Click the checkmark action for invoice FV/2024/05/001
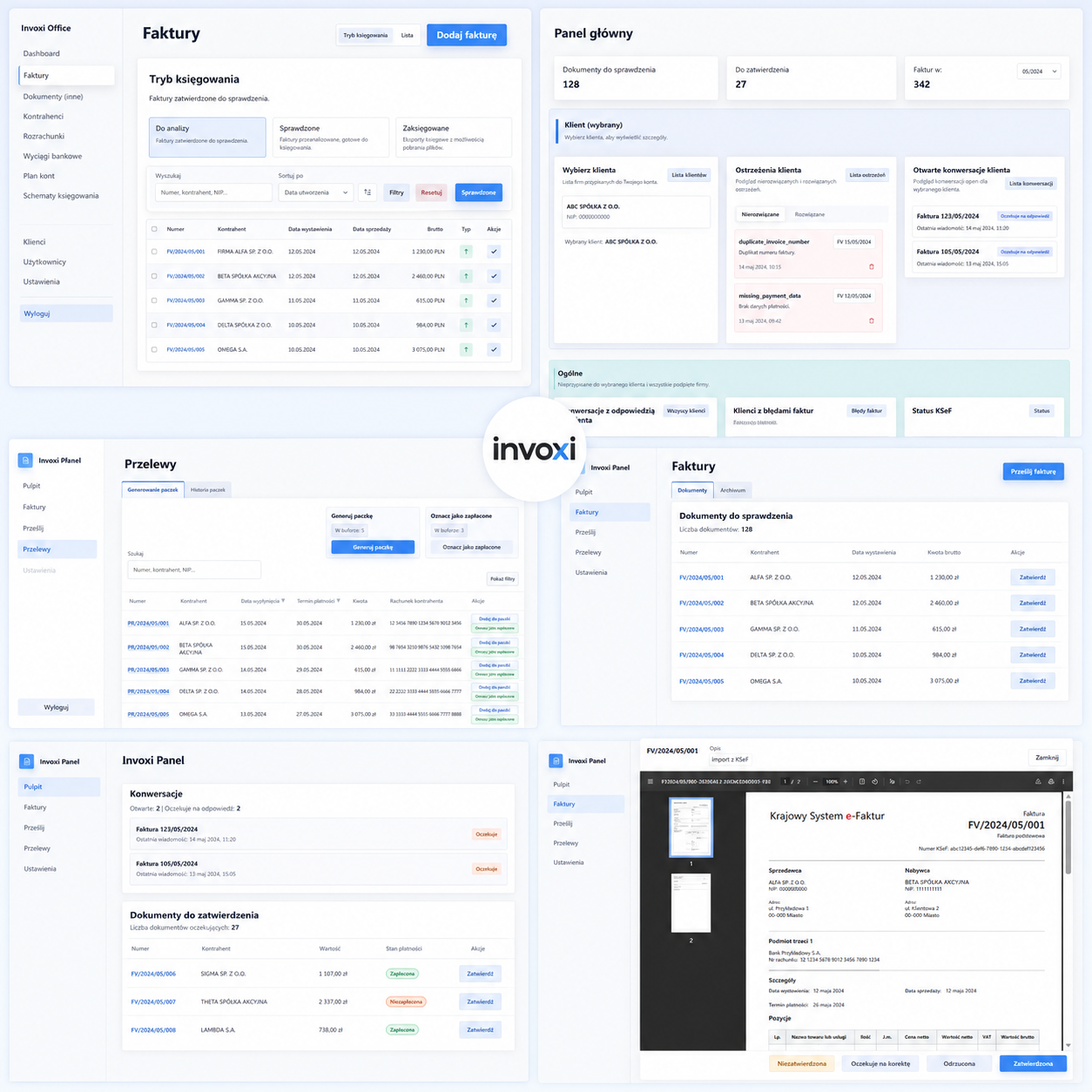This screenshot has height=1092, width=1092. point(494,252)
